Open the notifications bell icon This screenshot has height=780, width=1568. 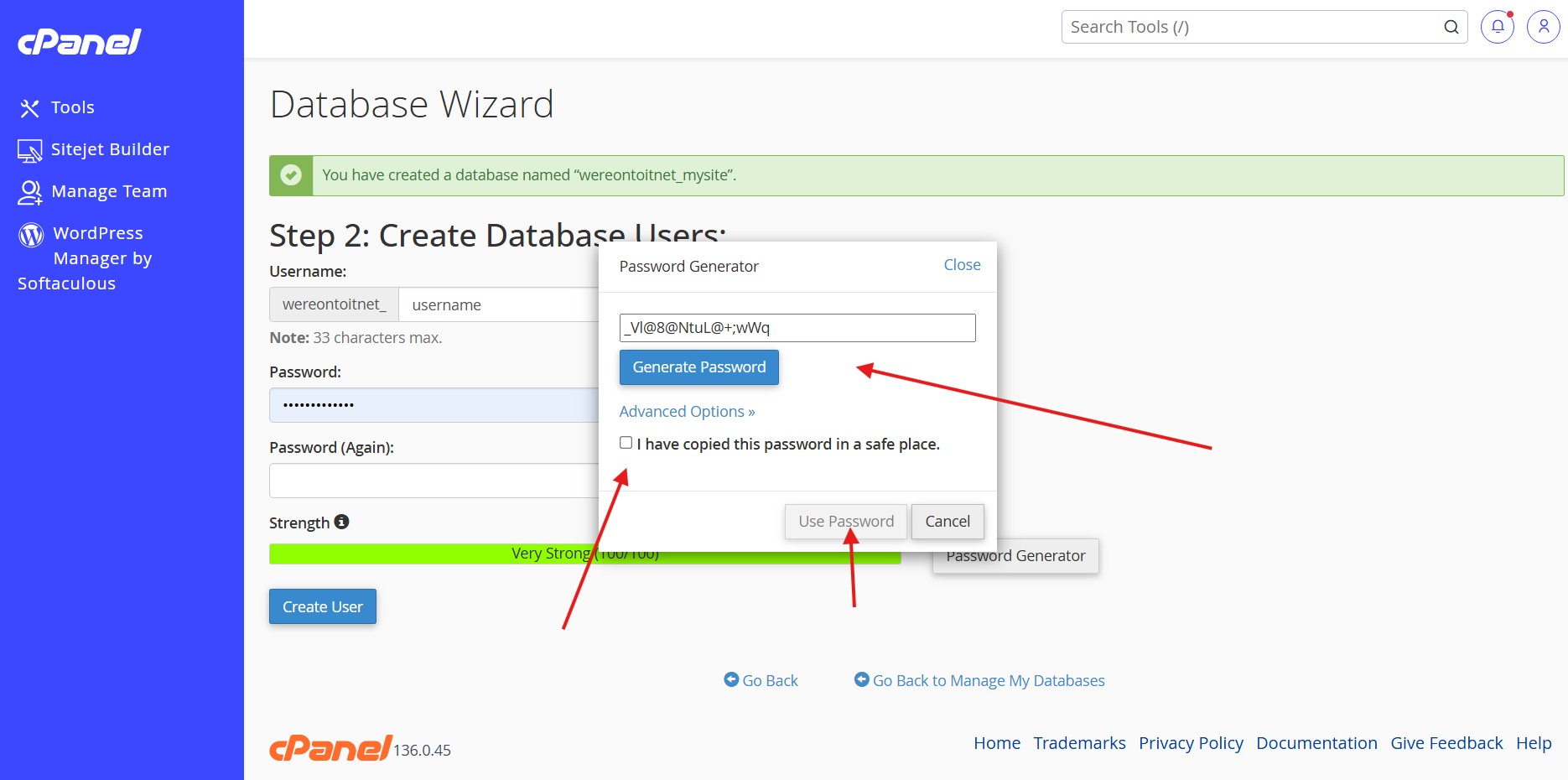1498,27
